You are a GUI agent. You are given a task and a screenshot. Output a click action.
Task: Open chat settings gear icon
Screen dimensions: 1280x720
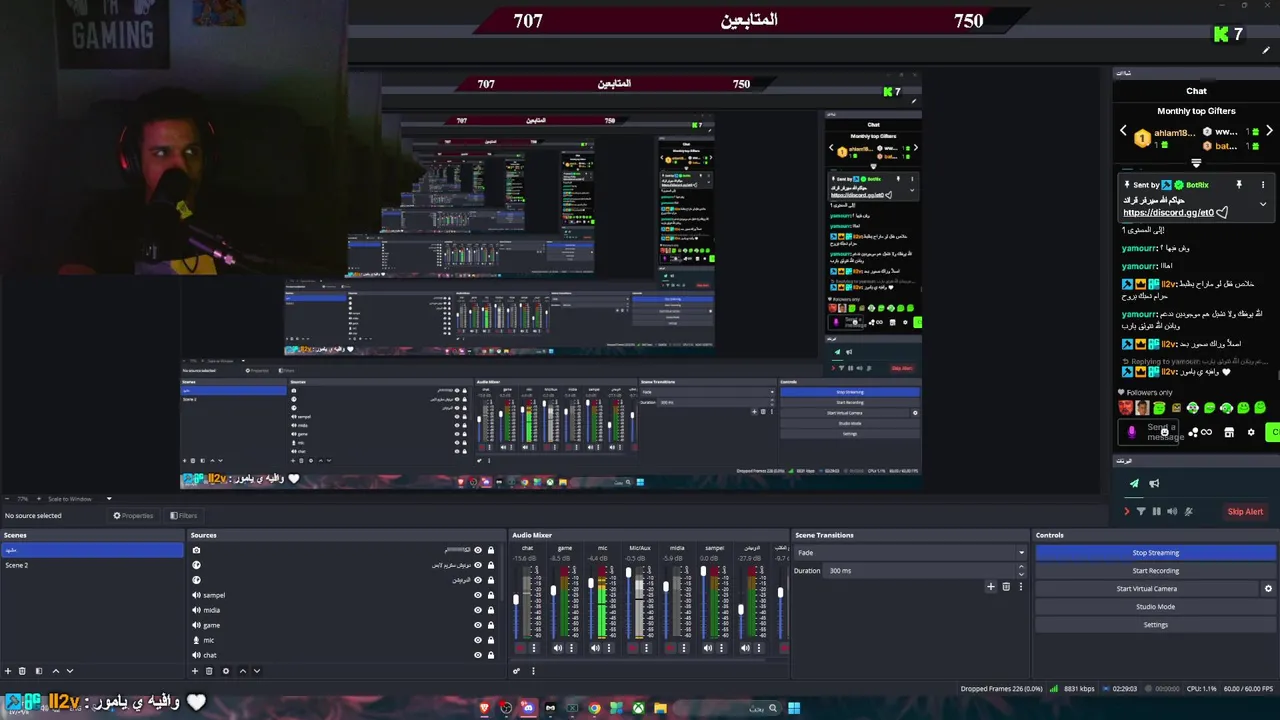click(1251, 432)
